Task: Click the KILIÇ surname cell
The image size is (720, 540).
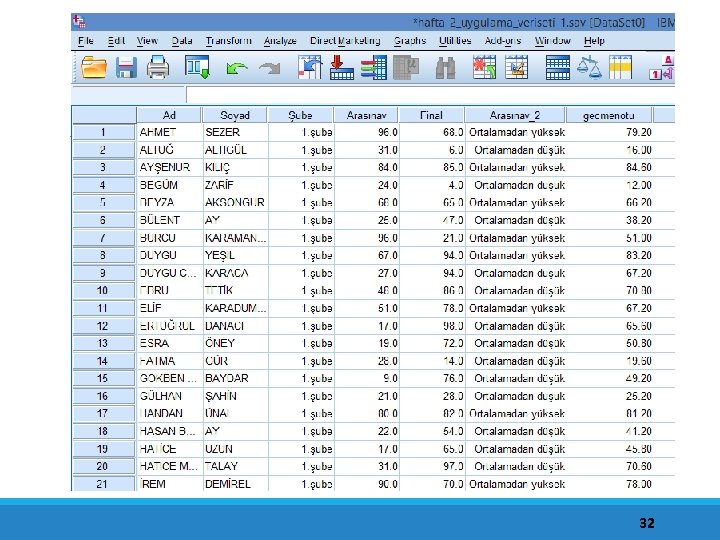Action: pyautogui.click(x=235, y=168)
